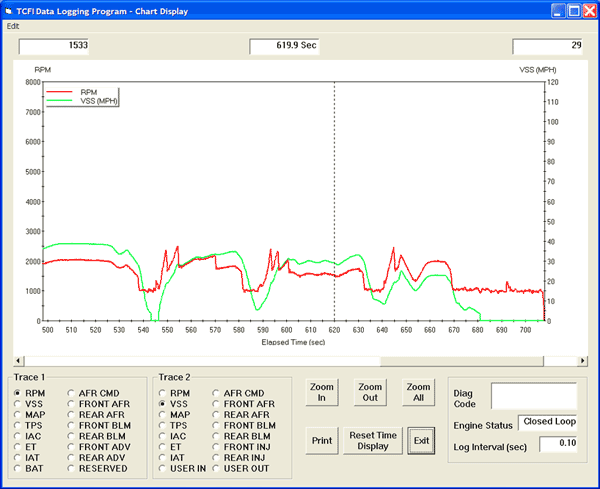Click Reset Time Display button

[x=371, y=440]
